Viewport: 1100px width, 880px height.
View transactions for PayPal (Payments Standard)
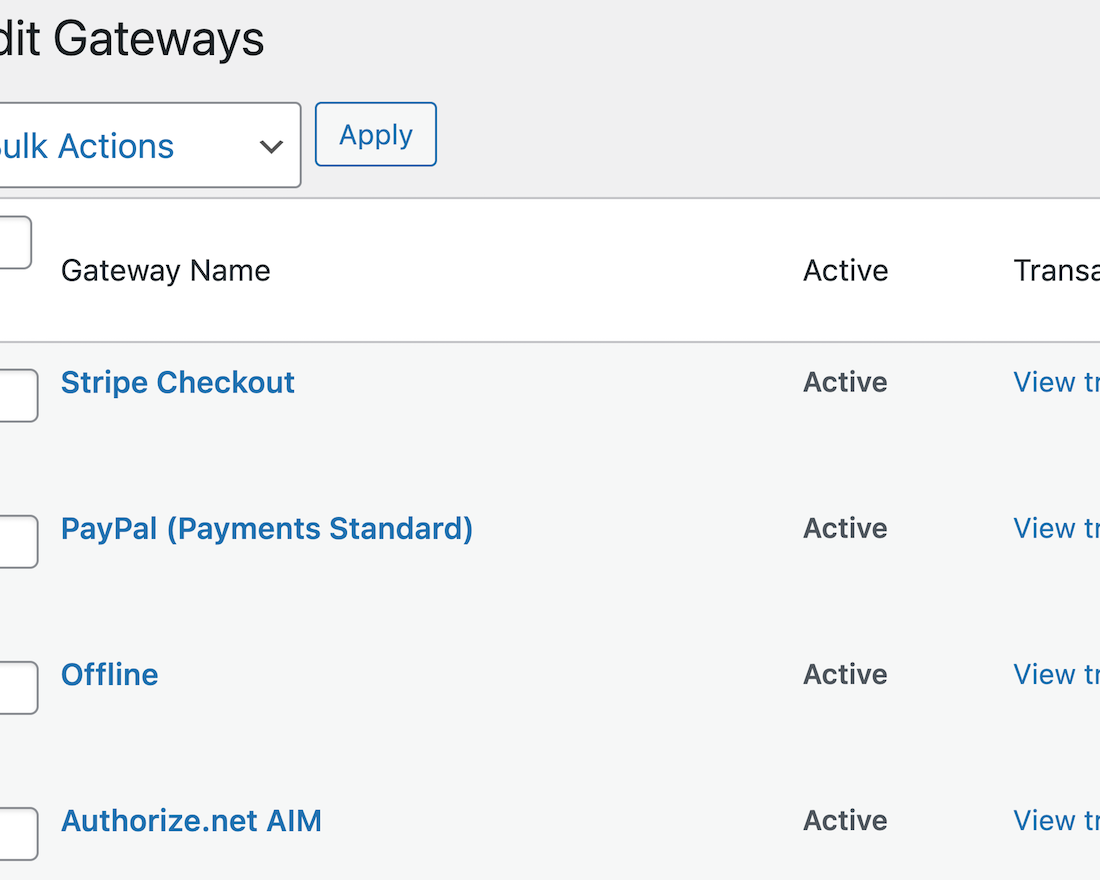click(1056, 528)
